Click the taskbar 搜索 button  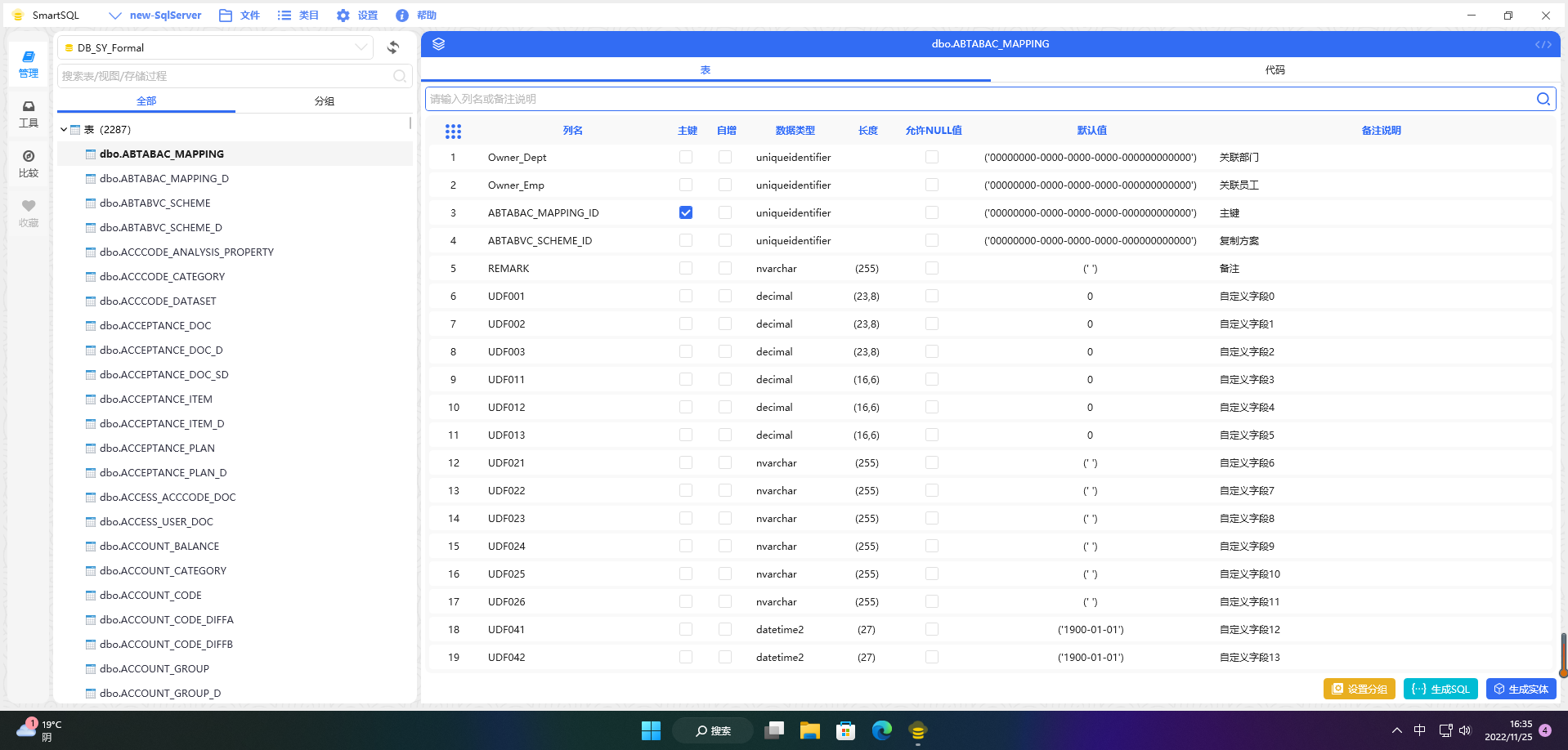[x=713, y=730]
